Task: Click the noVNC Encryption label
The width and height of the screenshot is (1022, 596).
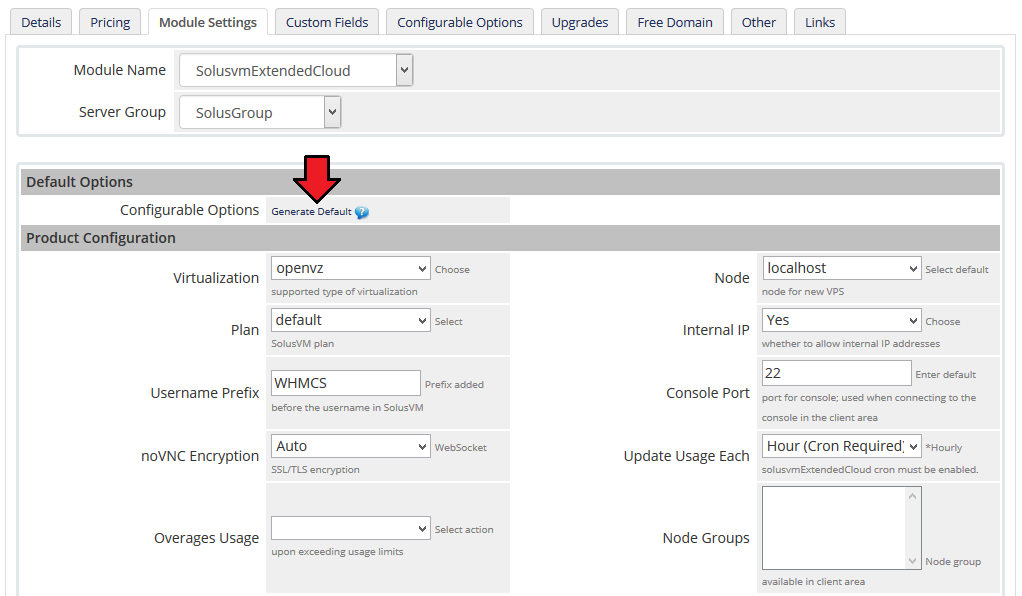Action: [199, 456]
